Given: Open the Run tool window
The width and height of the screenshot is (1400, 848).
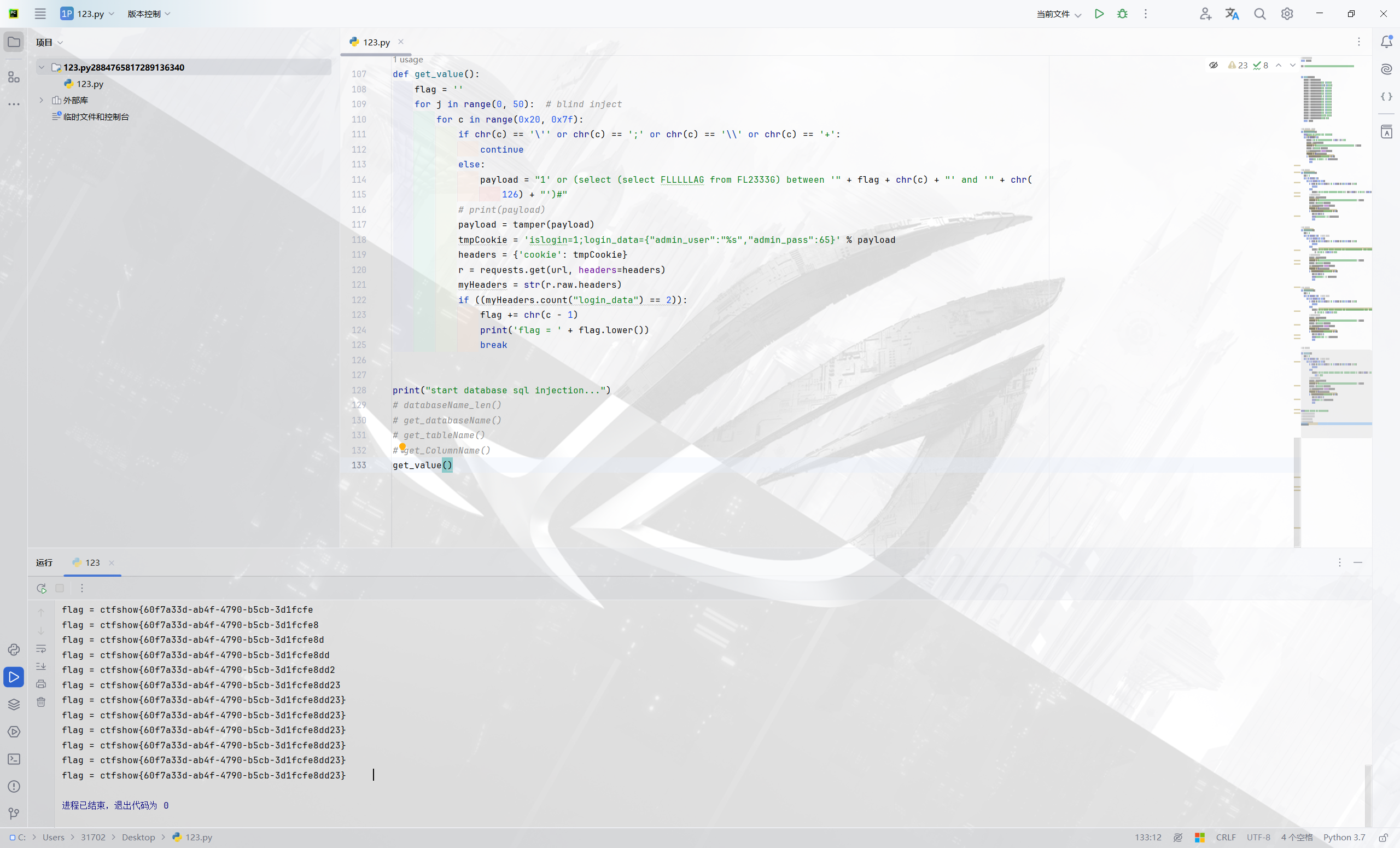Looking at the screenshot, I should click(14, 677).
